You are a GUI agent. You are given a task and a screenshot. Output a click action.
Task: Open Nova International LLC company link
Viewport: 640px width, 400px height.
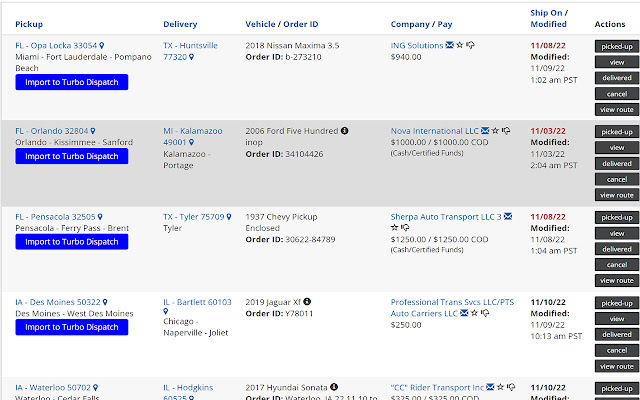(435, 131)
